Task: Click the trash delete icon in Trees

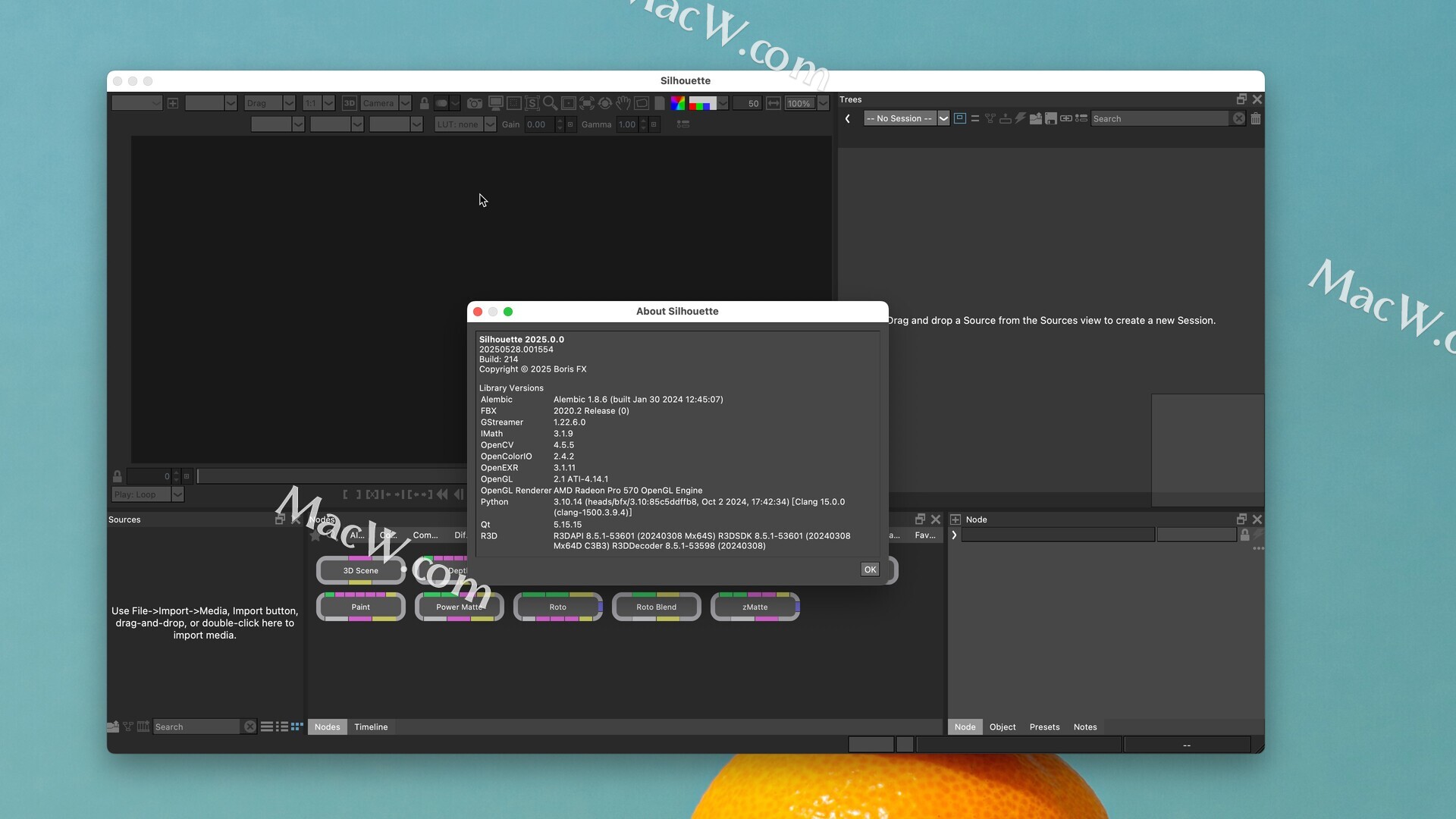Action: coord(1256,118)
